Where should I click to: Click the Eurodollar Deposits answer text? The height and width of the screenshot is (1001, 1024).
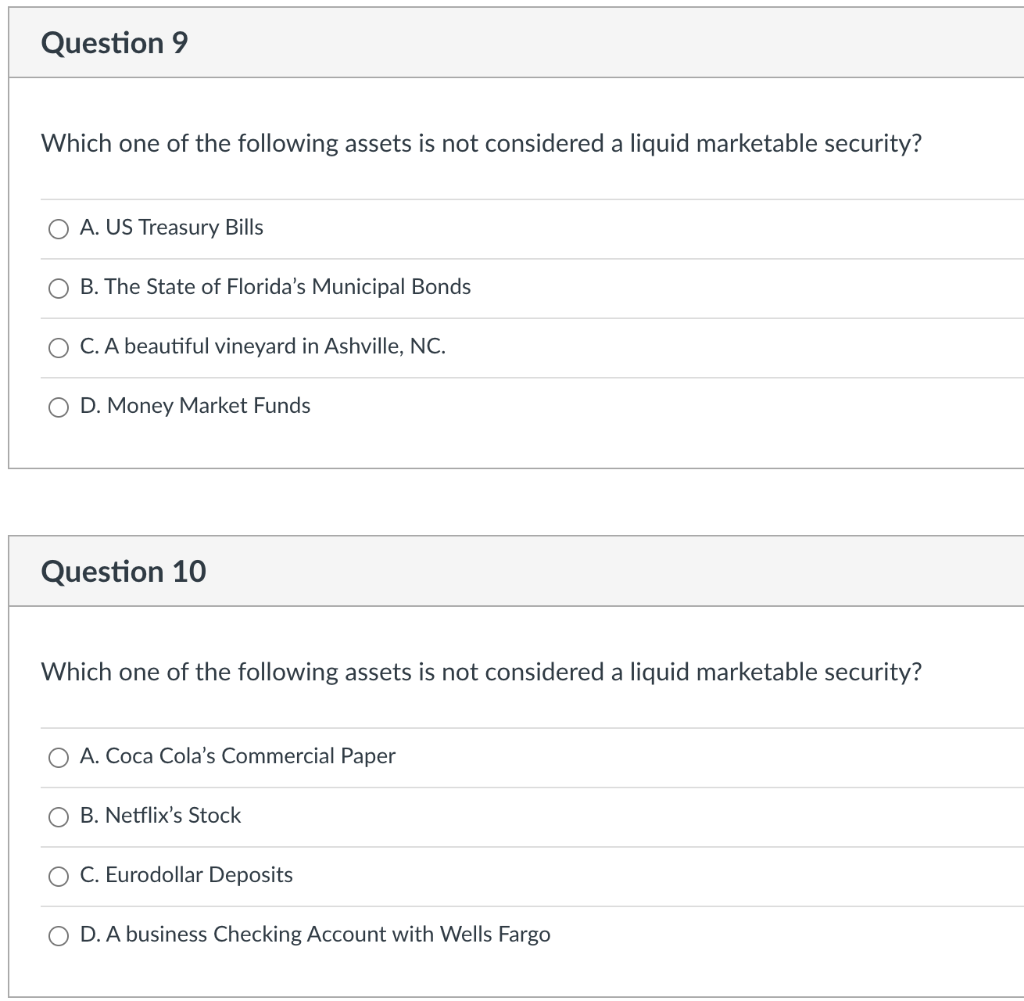coord(186,876)
